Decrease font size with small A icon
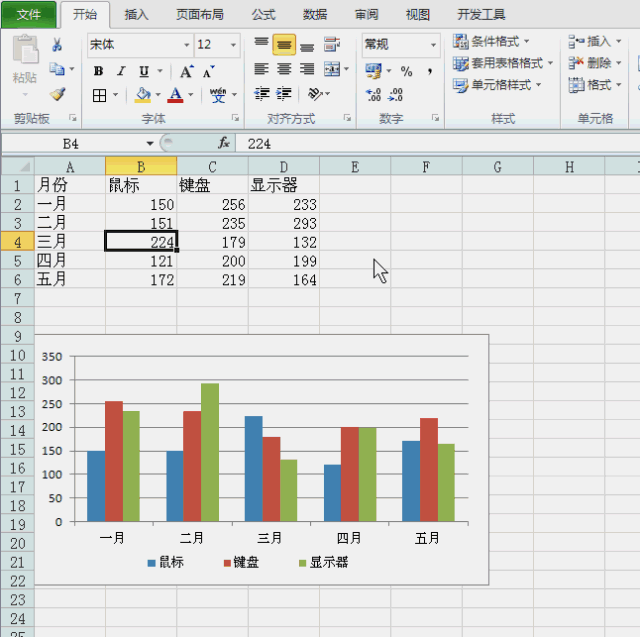This screenshot has height=637, width=640. 209,72
